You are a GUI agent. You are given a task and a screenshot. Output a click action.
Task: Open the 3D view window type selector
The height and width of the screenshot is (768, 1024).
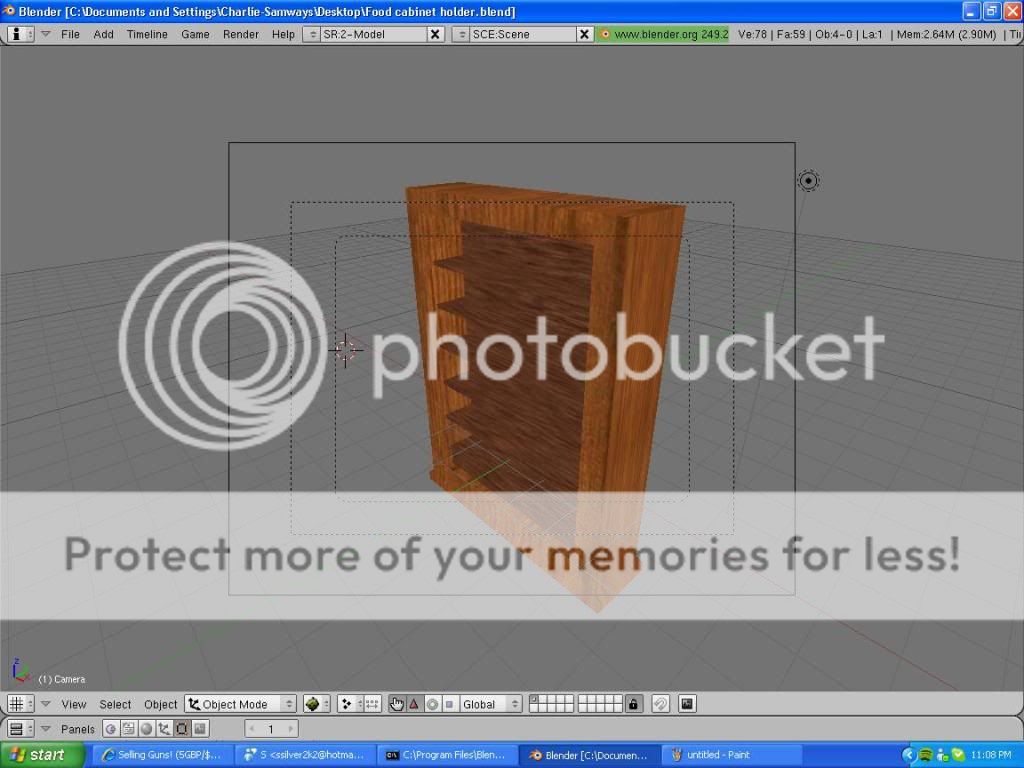tap(20, 703)
